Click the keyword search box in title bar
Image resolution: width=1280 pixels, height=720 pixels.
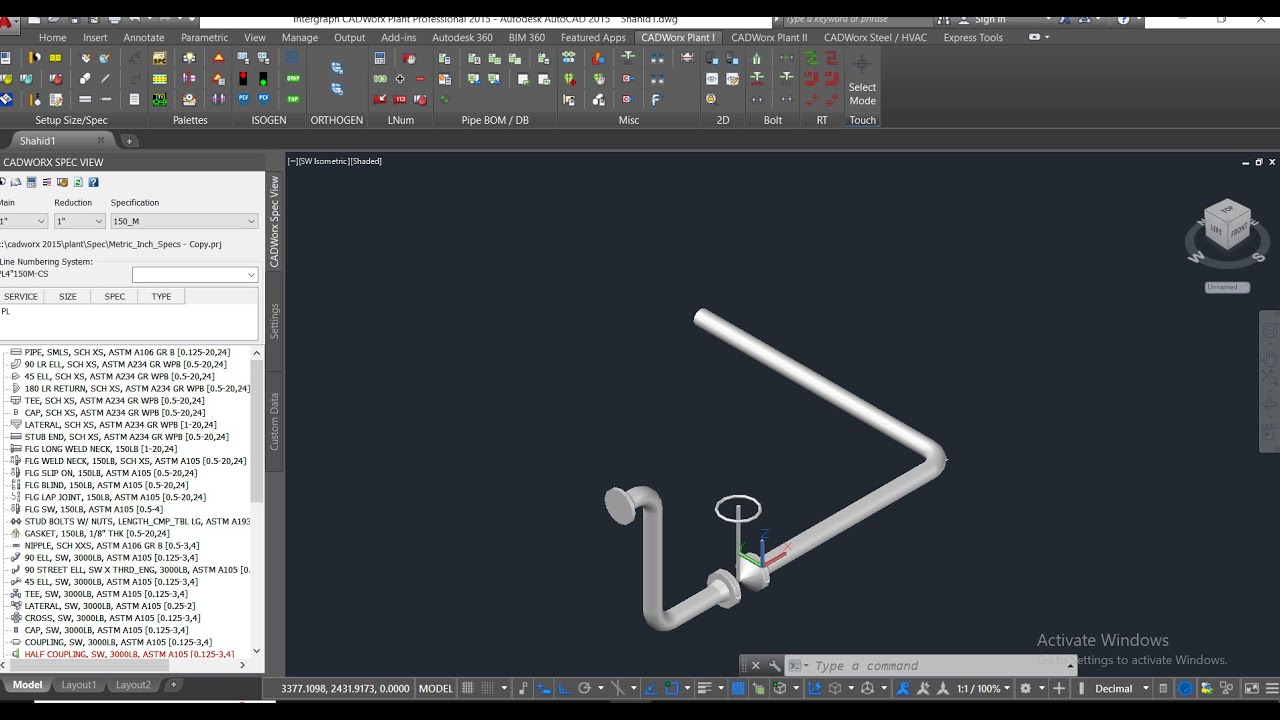tap(860, 19)
